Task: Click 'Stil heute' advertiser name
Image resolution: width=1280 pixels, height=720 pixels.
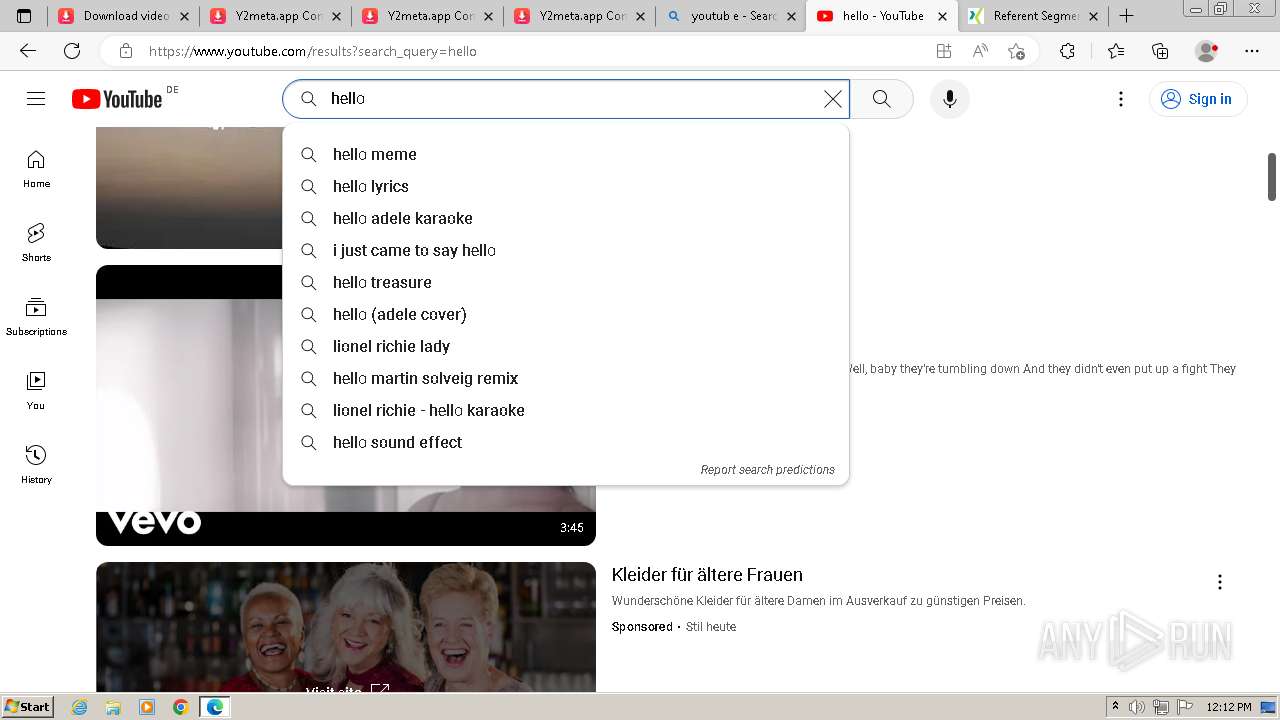Action: (711, 627)
